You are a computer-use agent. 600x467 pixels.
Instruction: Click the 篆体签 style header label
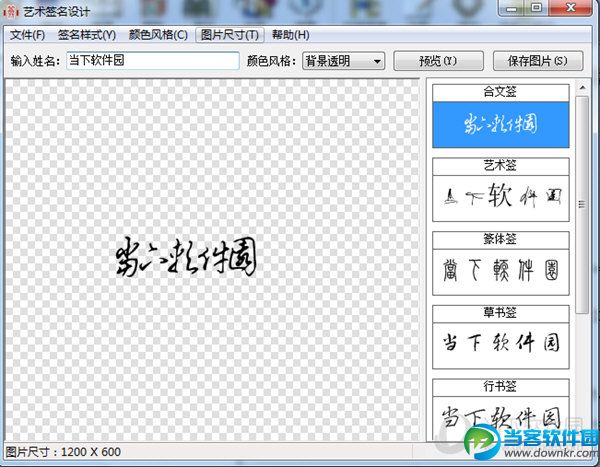[x=501, y=239]
